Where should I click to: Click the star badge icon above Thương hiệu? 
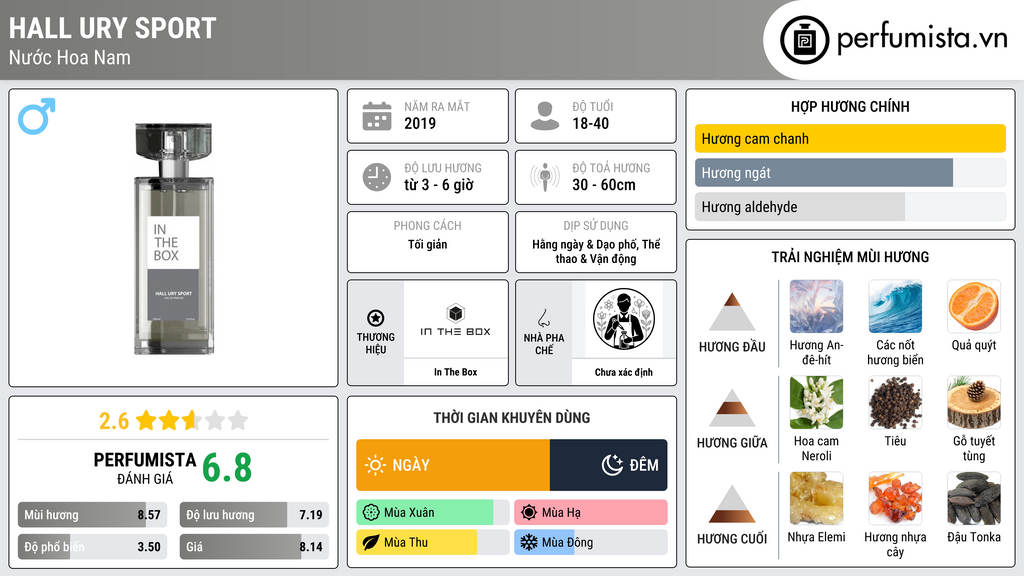(376, 318)
